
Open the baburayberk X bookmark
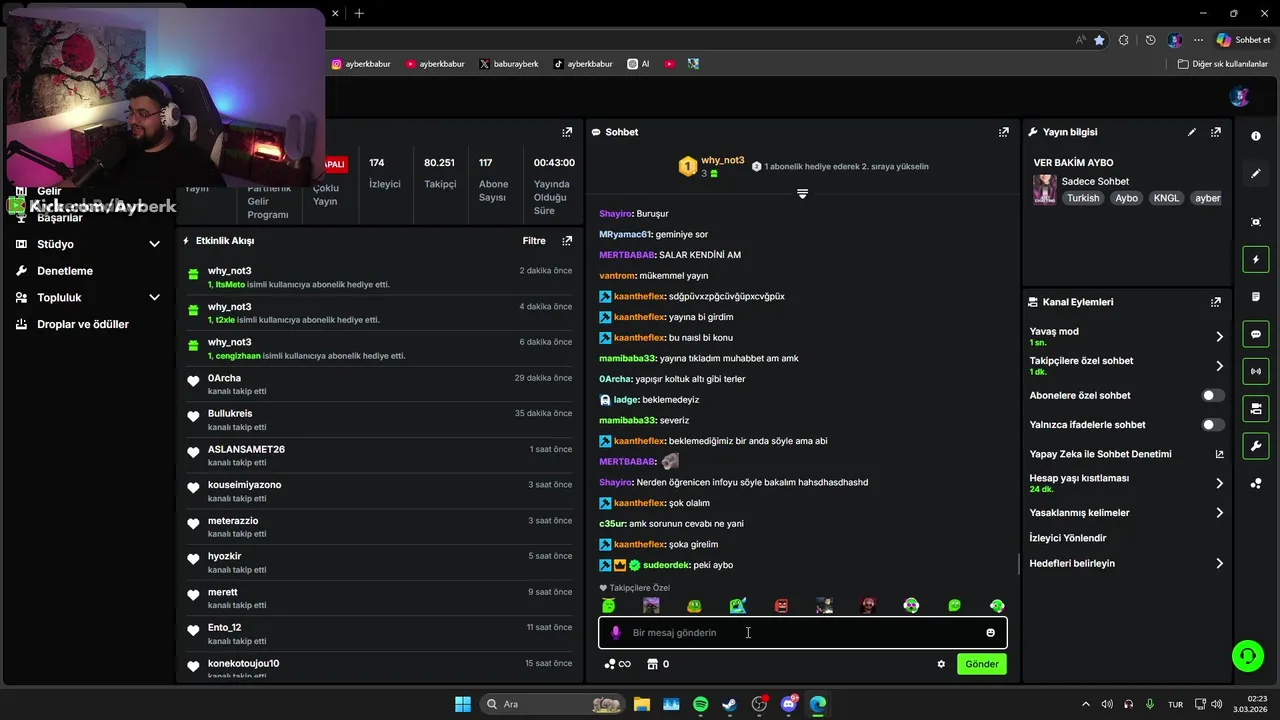click(x=509, y=64)
